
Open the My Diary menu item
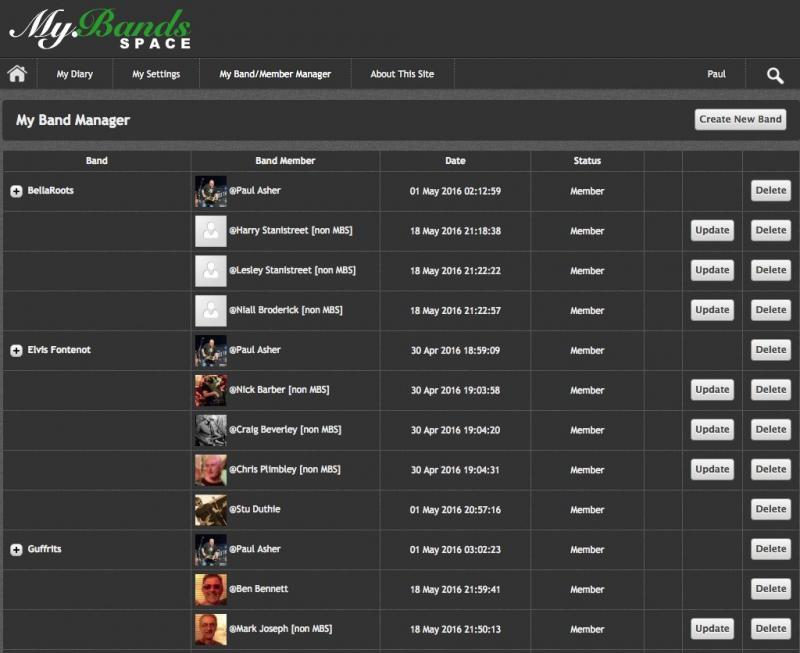(75, 74)
